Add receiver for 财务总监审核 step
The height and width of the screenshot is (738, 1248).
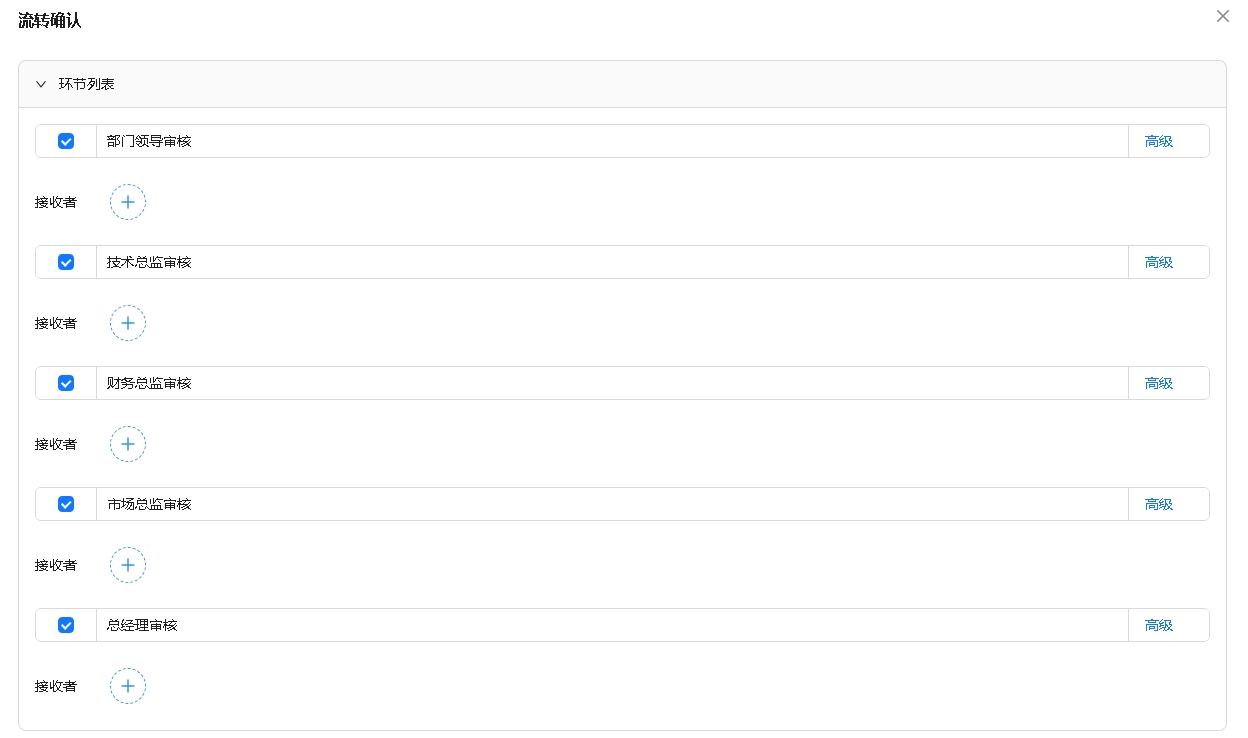click(128, 444)
